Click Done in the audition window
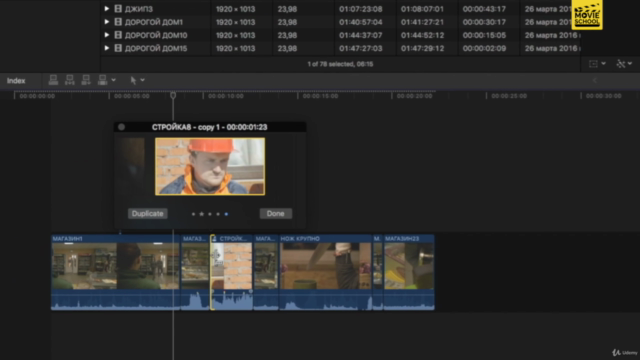 pyautogui.click(x=276, y=213)
